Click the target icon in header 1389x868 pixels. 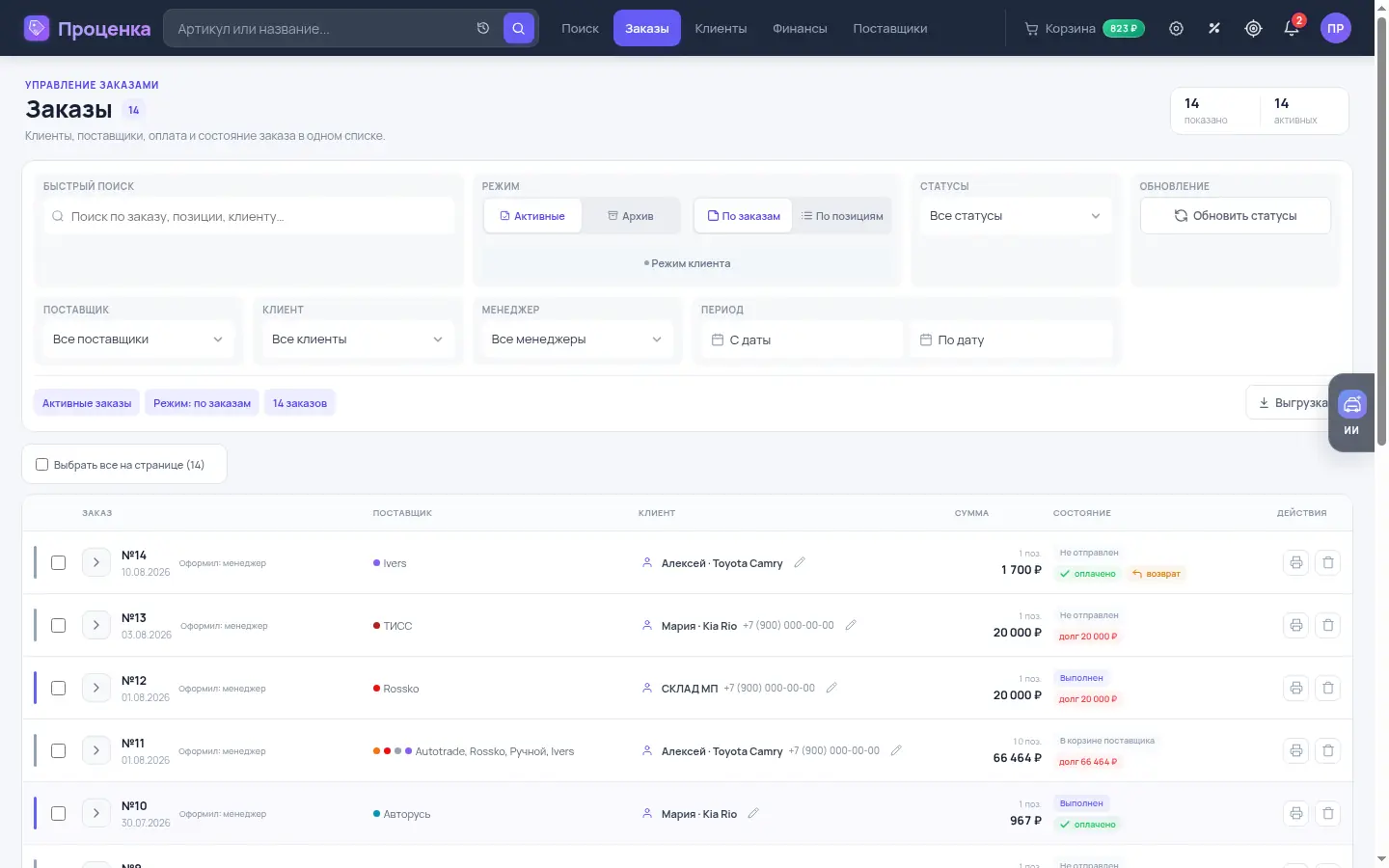pos(1253,28)
